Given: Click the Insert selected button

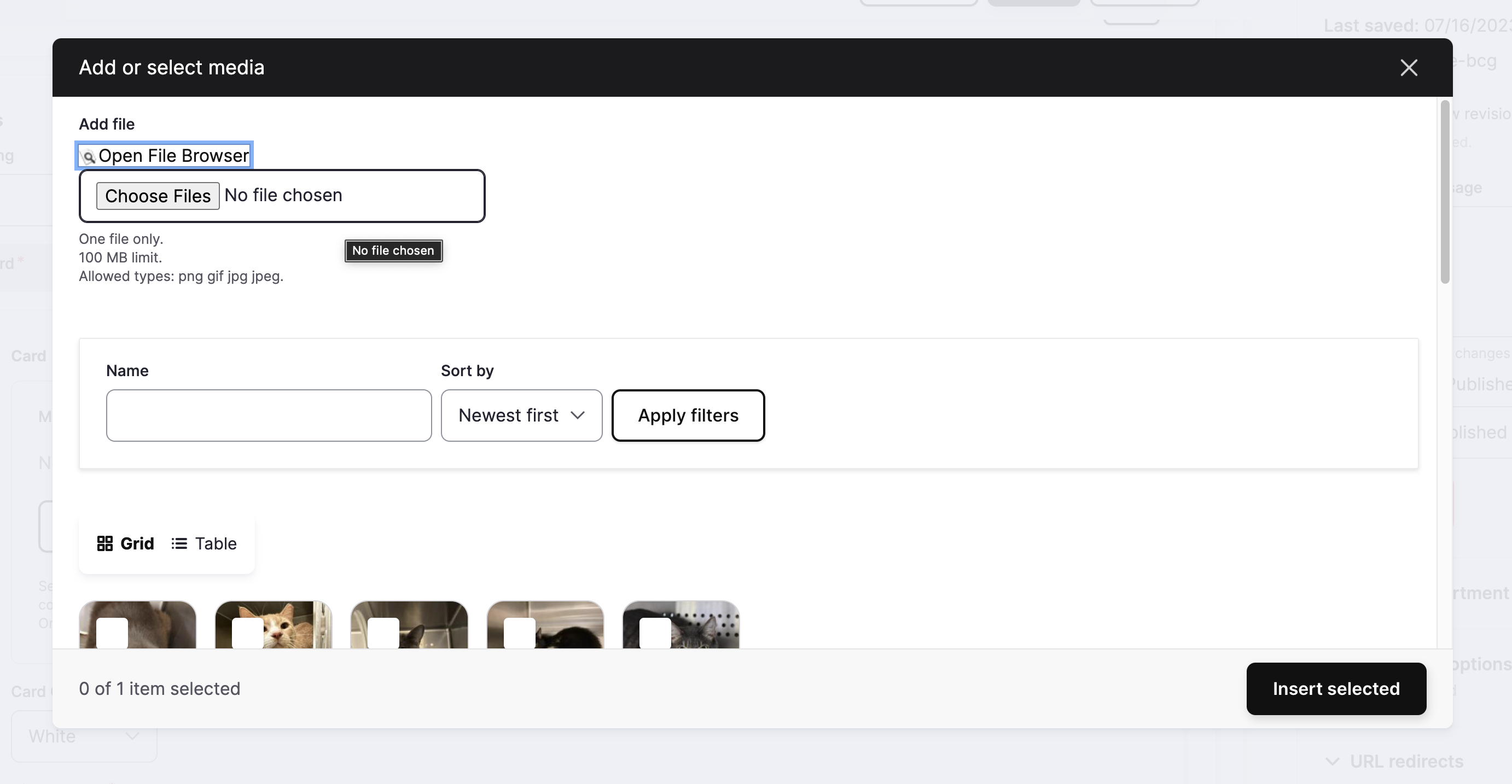Looking at the screenshot, I should click(x=1336, y=688).
